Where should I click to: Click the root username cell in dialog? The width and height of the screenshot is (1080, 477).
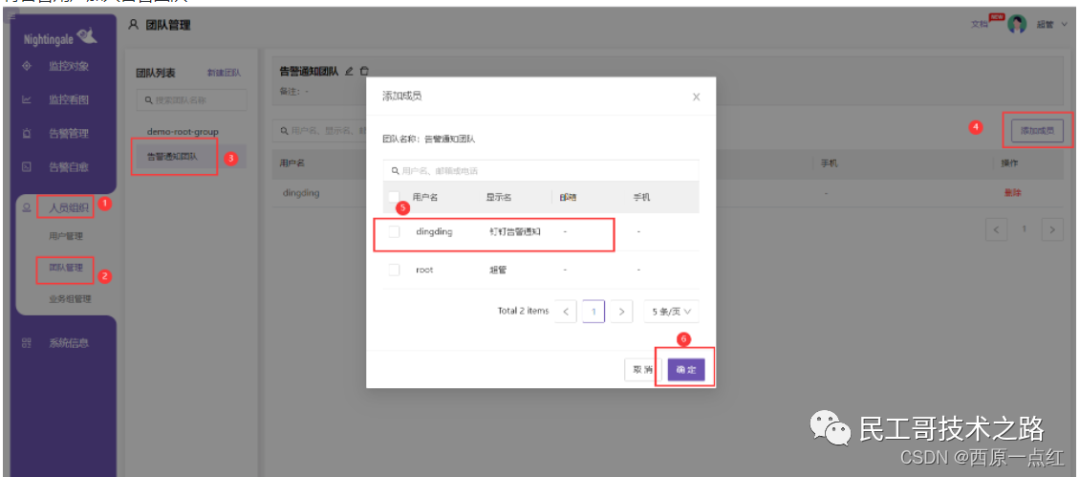click(x=424, y=270)
